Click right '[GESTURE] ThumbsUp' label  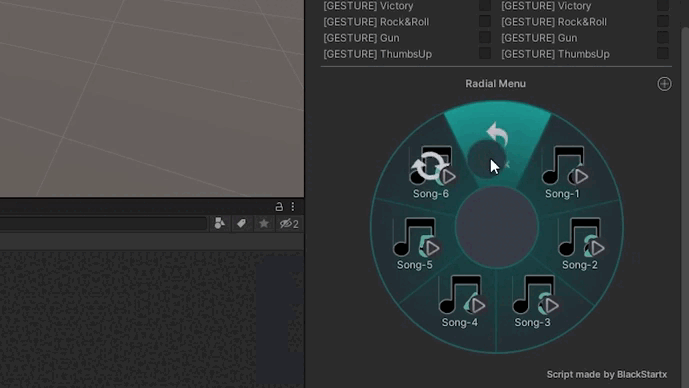click(x=555, y=54)
